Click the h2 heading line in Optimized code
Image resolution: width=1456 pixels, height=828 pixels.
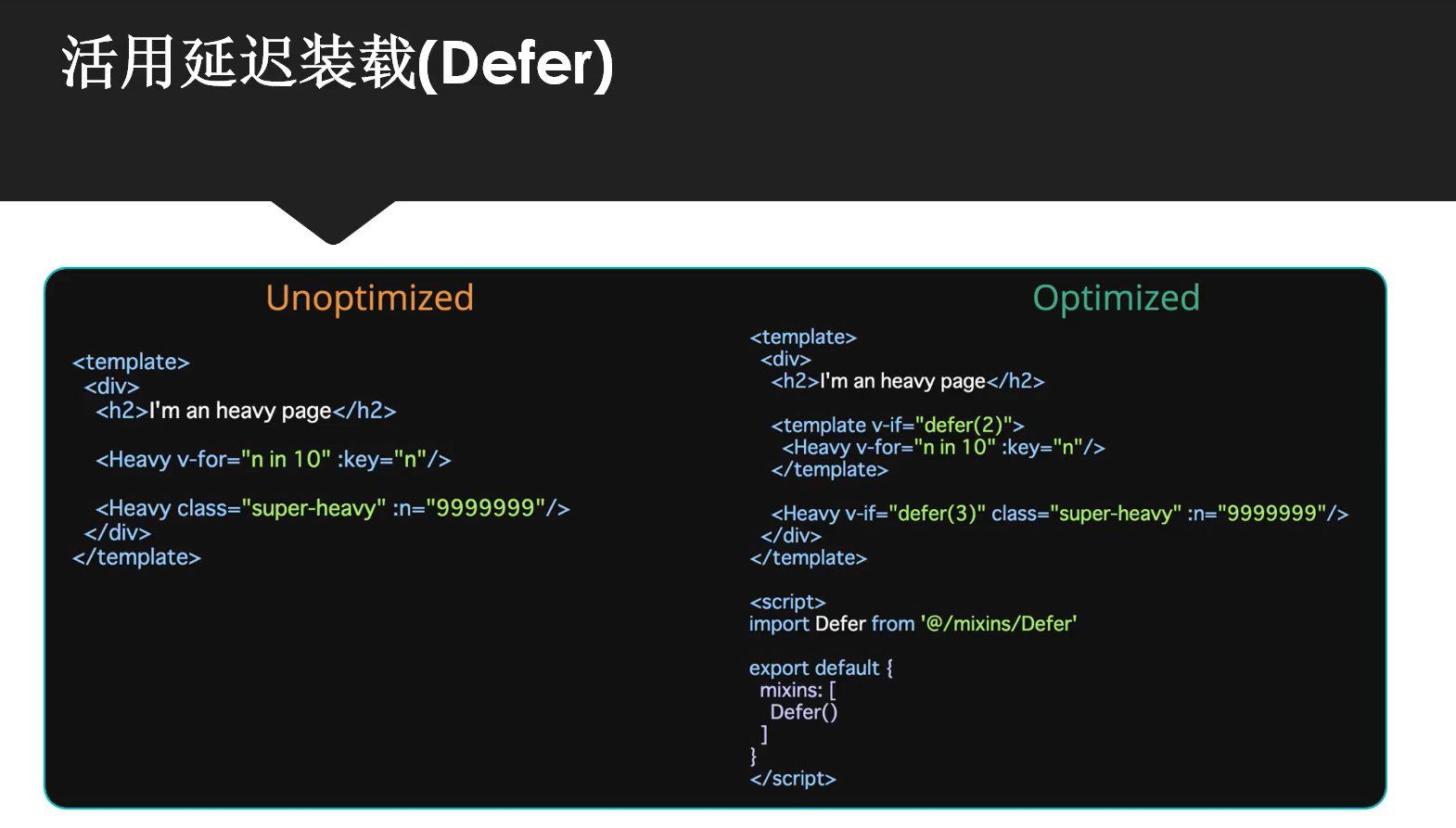pyautogui.click(x=907, y=381)
